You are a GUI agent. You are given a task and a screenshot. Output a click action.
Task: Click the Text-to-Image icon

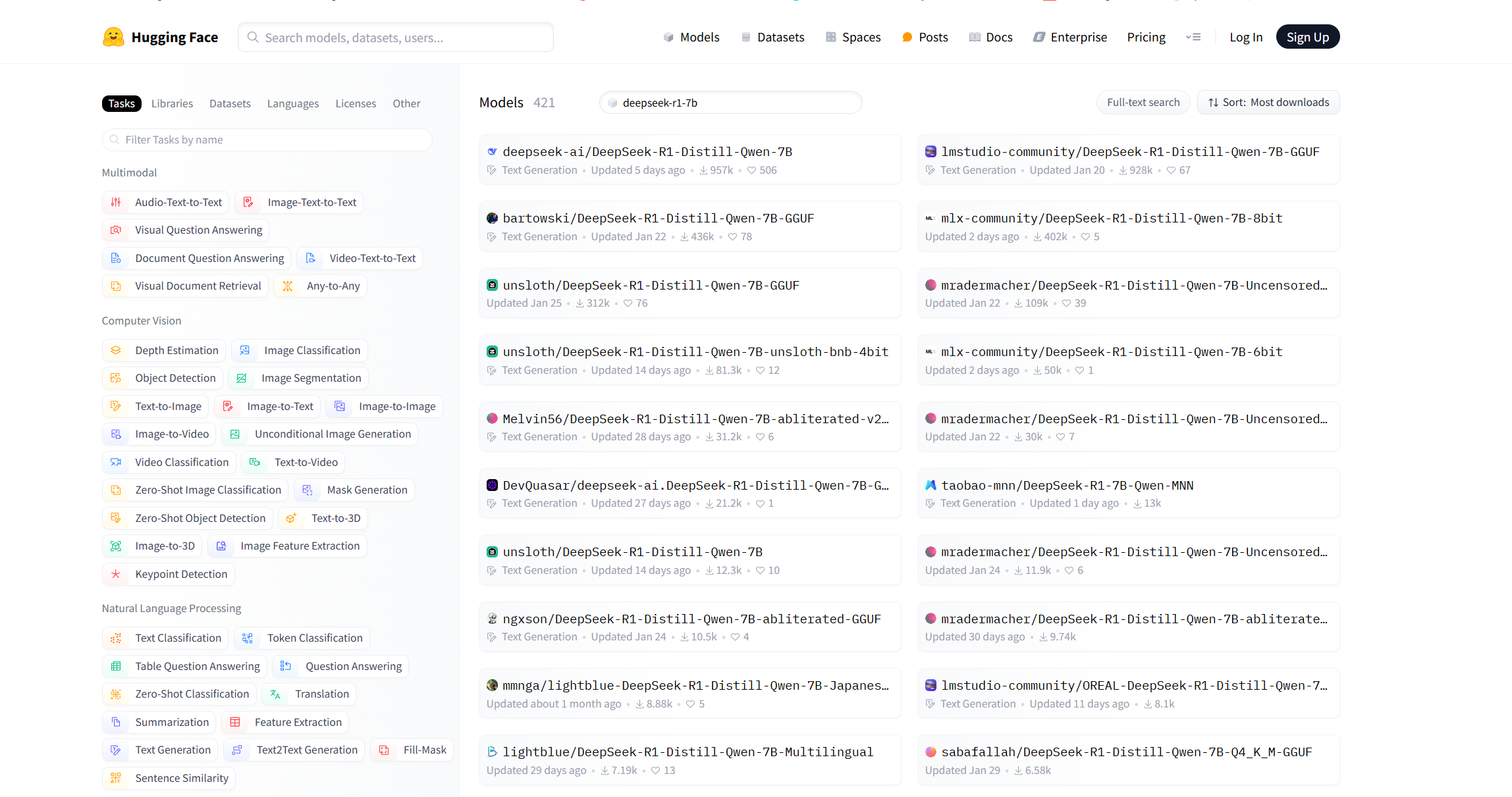[116, 406]
